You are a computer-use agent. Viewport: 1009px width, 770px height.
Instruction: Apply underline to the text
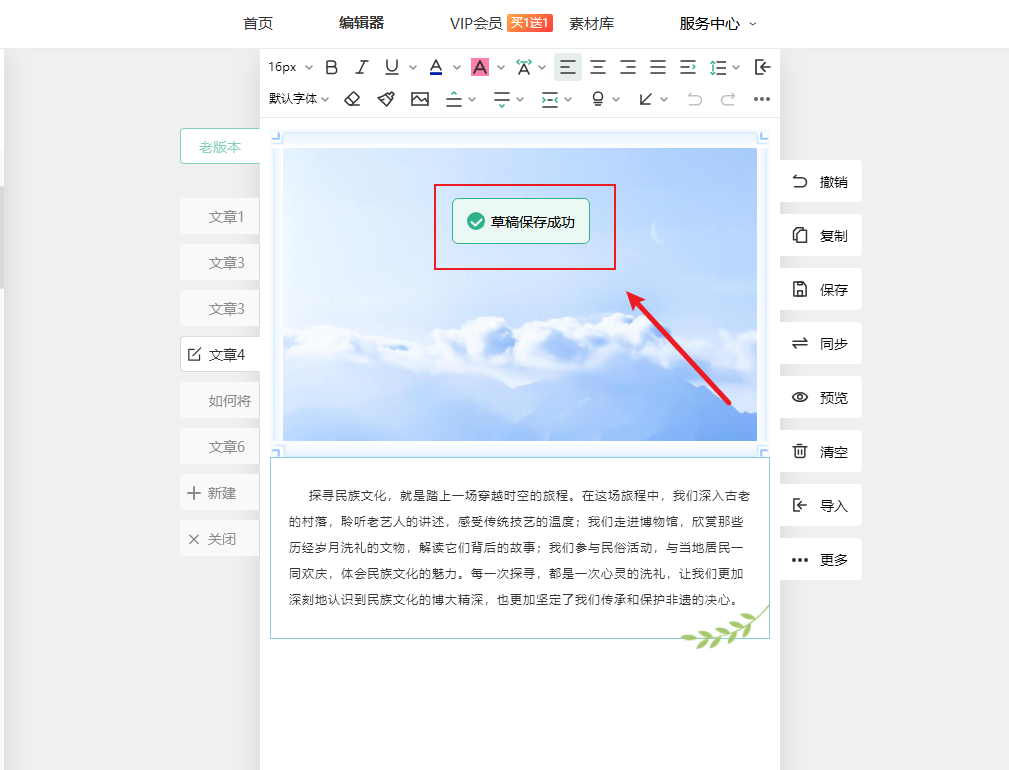coord(391,67)
